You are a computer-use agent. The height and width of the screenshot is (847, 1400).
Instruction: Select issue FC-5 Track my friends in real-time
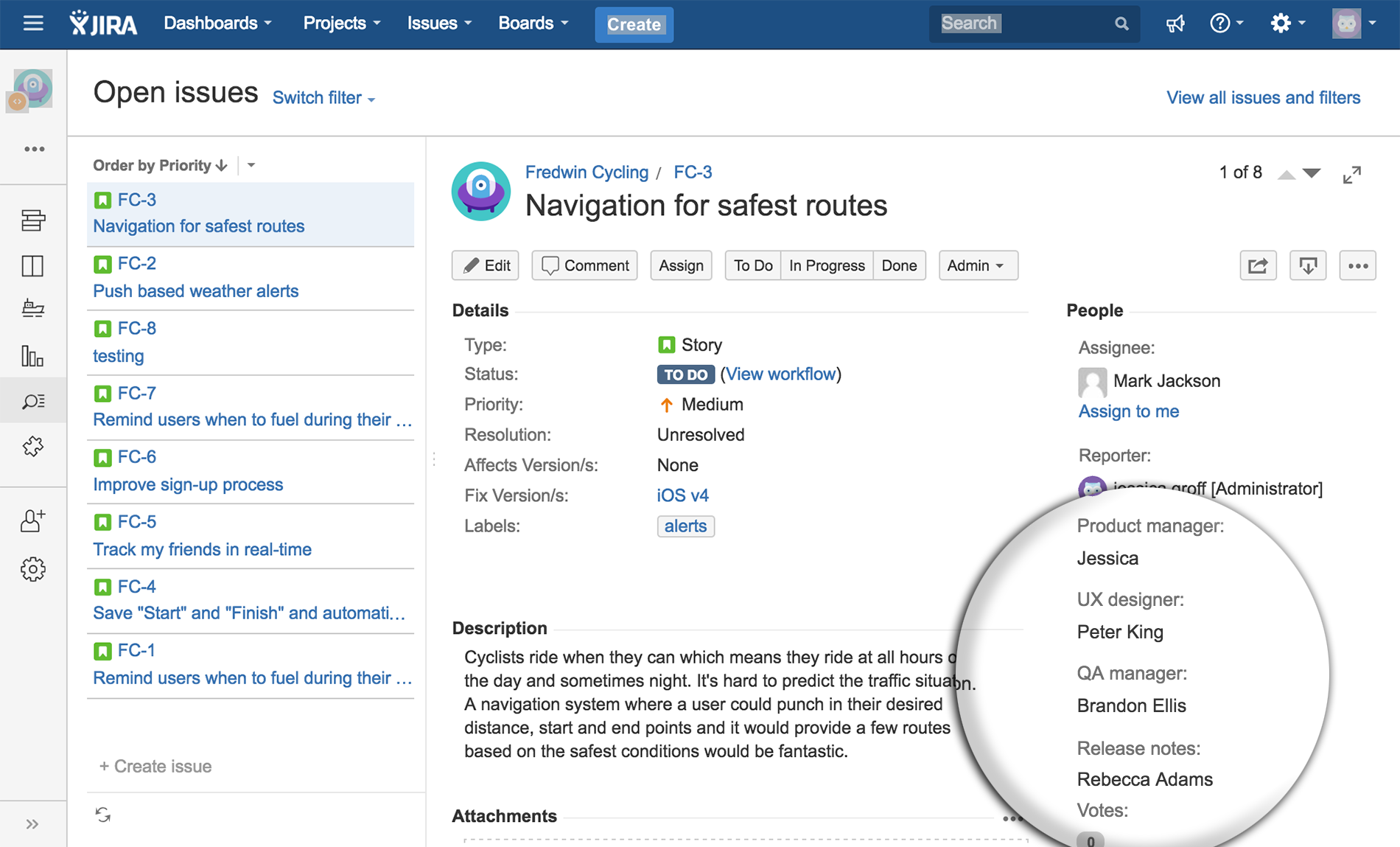(251, 536)
